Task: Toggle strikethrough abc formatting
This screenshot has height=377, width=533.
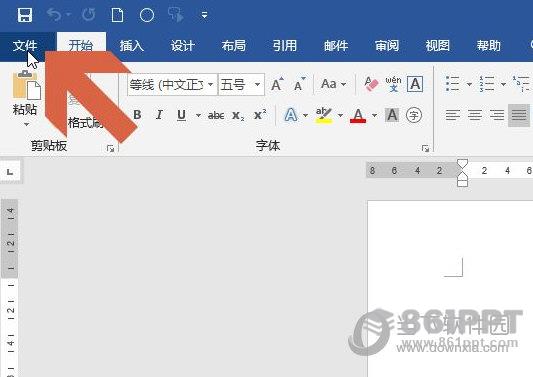Action: [x=216, y=116]
